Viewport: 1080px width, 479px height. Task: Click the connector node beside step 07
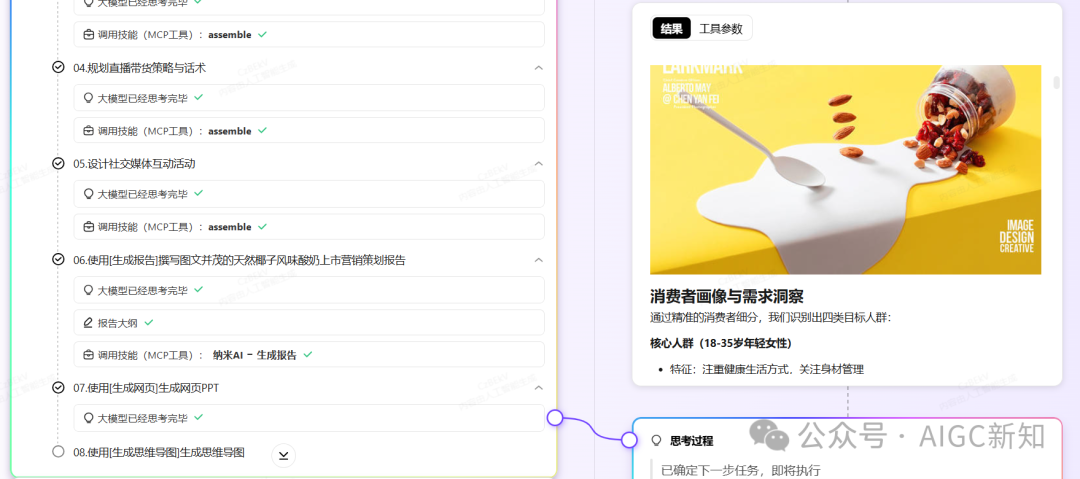pyautogui.click(x=555, y=417)
